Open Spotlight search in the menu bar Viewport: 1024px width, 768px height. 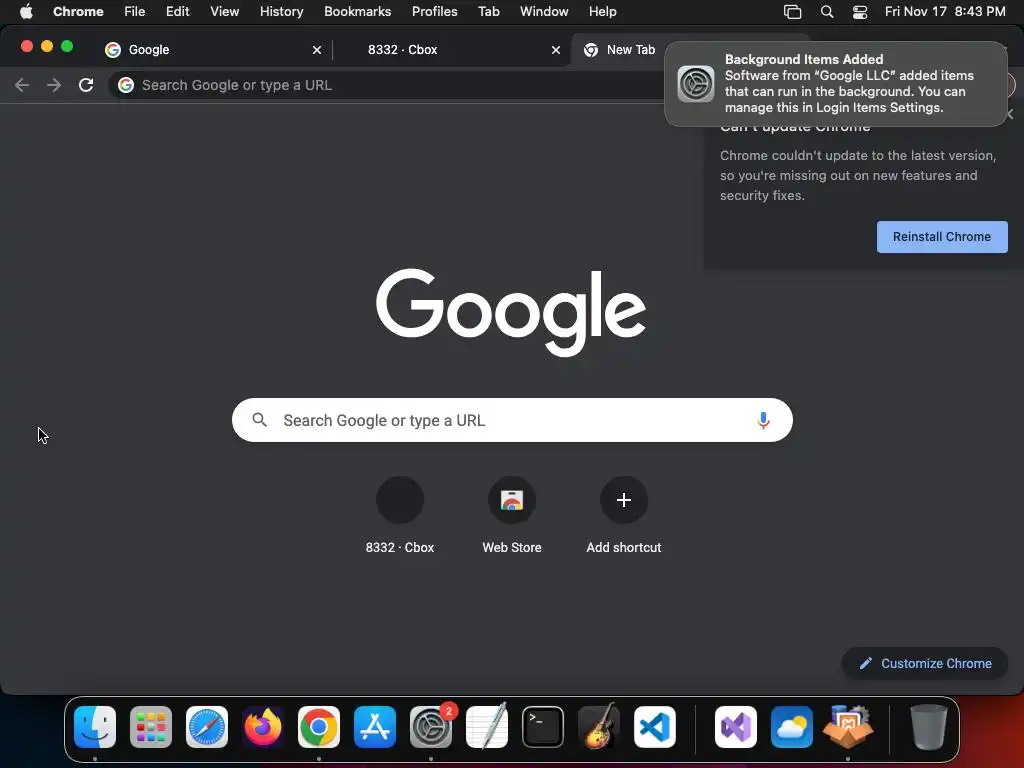tap(827, 11)
